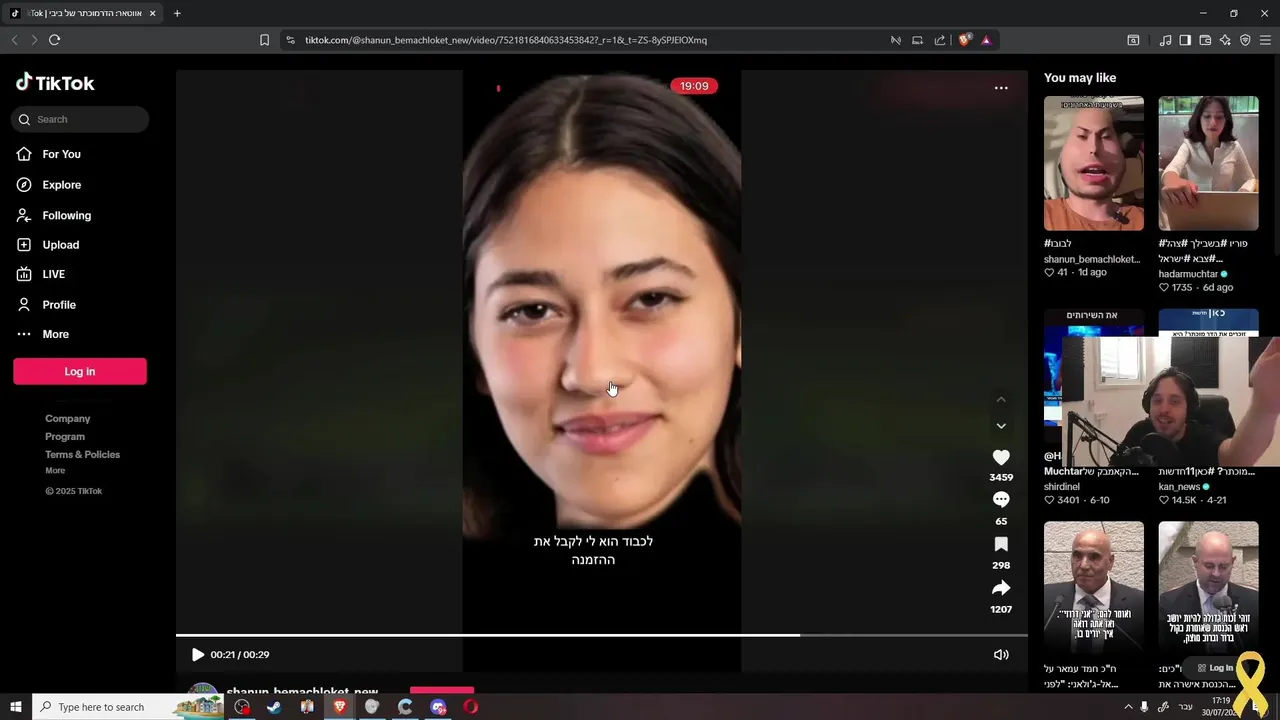Screen dimensions: 1280x720
Task: Click the crossed-out signal icon in address bar
Action: pyautogui.click(x=896, y=40)
